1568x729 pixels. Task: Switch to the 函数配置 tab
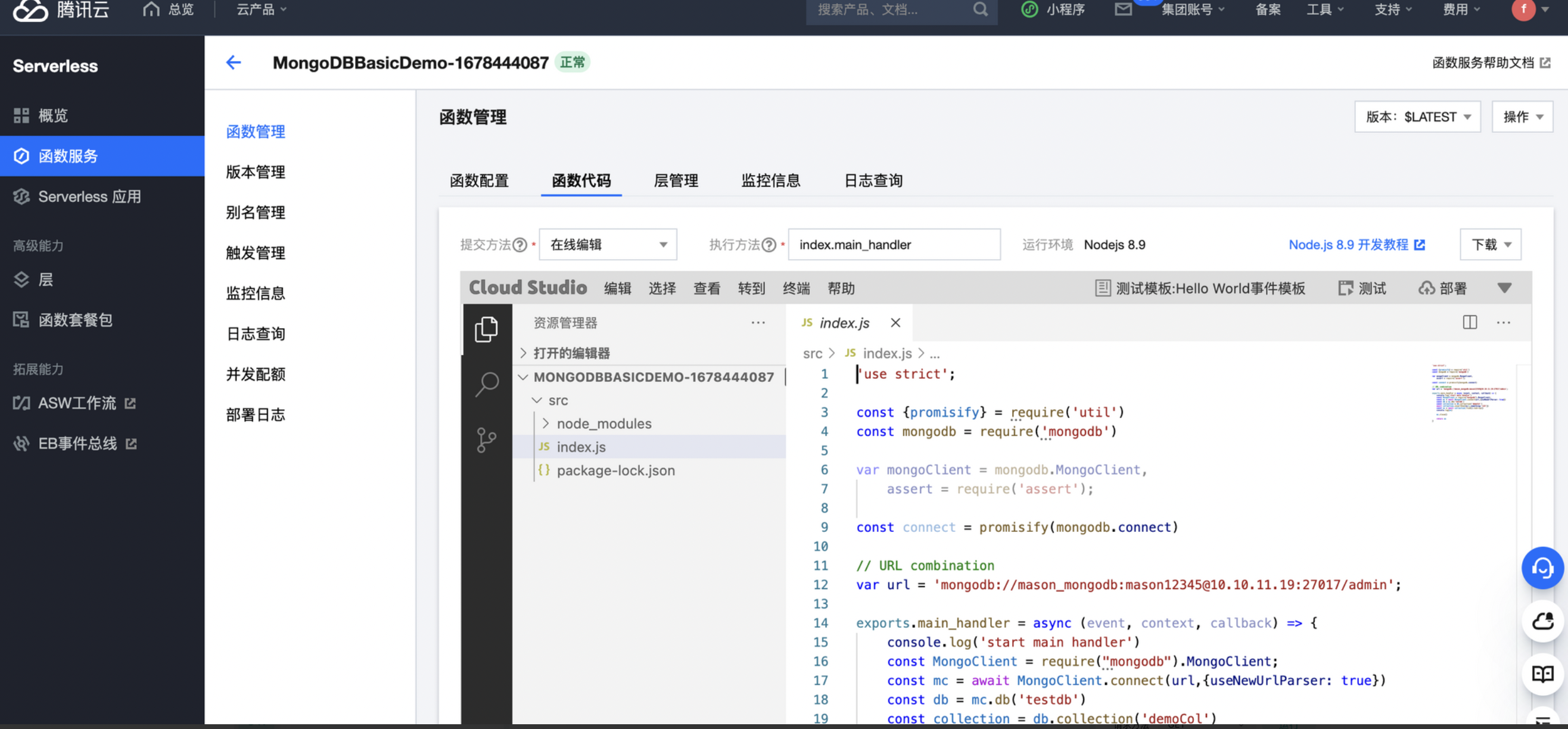click(x=479, y=180)
